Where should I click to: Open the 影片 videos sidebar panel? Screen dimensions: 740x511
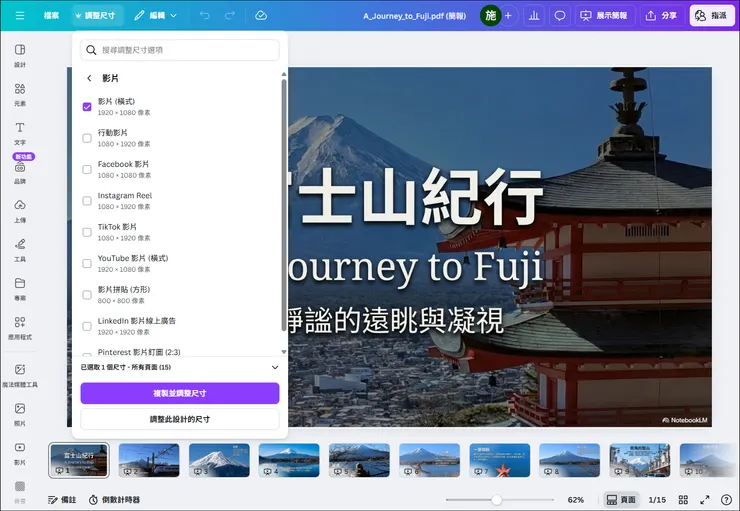click(20, 453)
